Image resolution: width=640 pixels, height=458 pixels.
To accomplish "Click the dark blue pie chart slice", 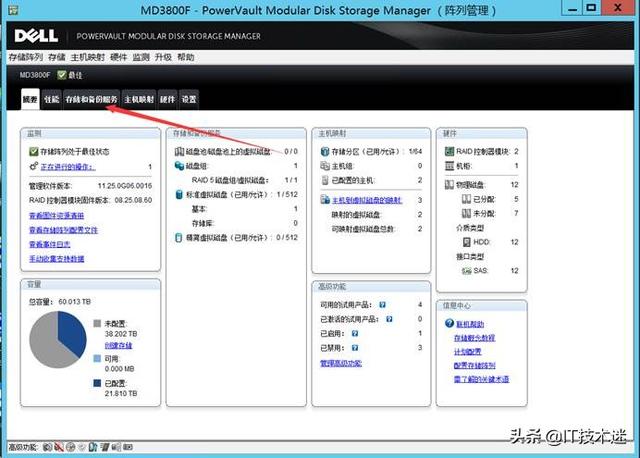I will 73,333.
